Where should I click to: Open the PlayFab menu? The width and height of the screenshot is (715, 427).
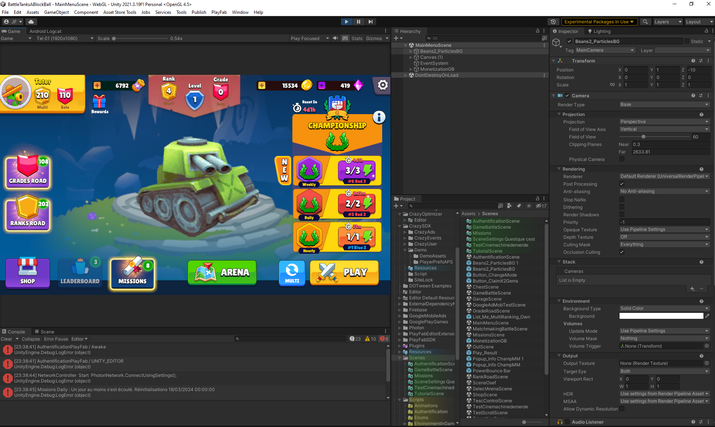click(219, 12)
